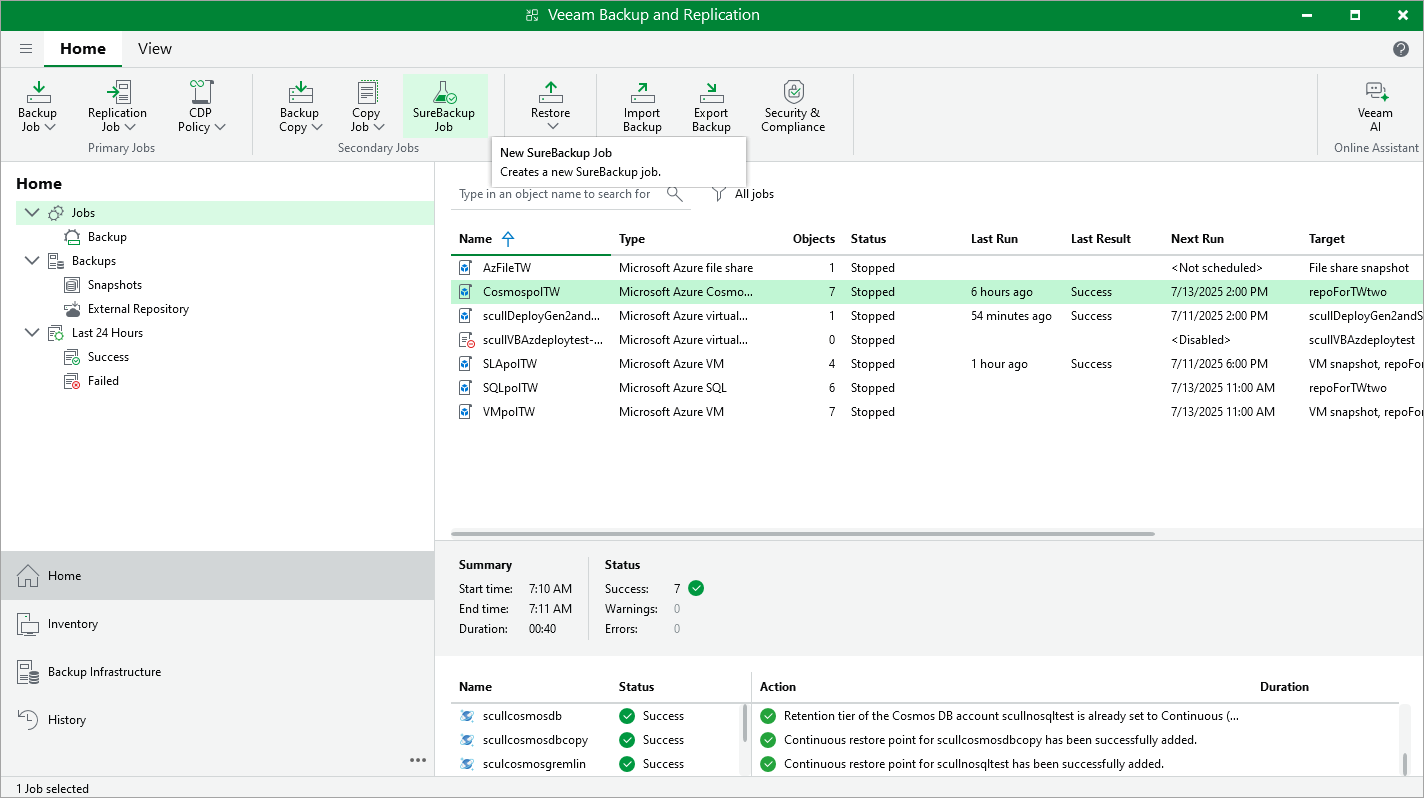Viewport: 1424px width, 798px height.
Task: Select the SQLpolTW job row
Action: point(510,388)
